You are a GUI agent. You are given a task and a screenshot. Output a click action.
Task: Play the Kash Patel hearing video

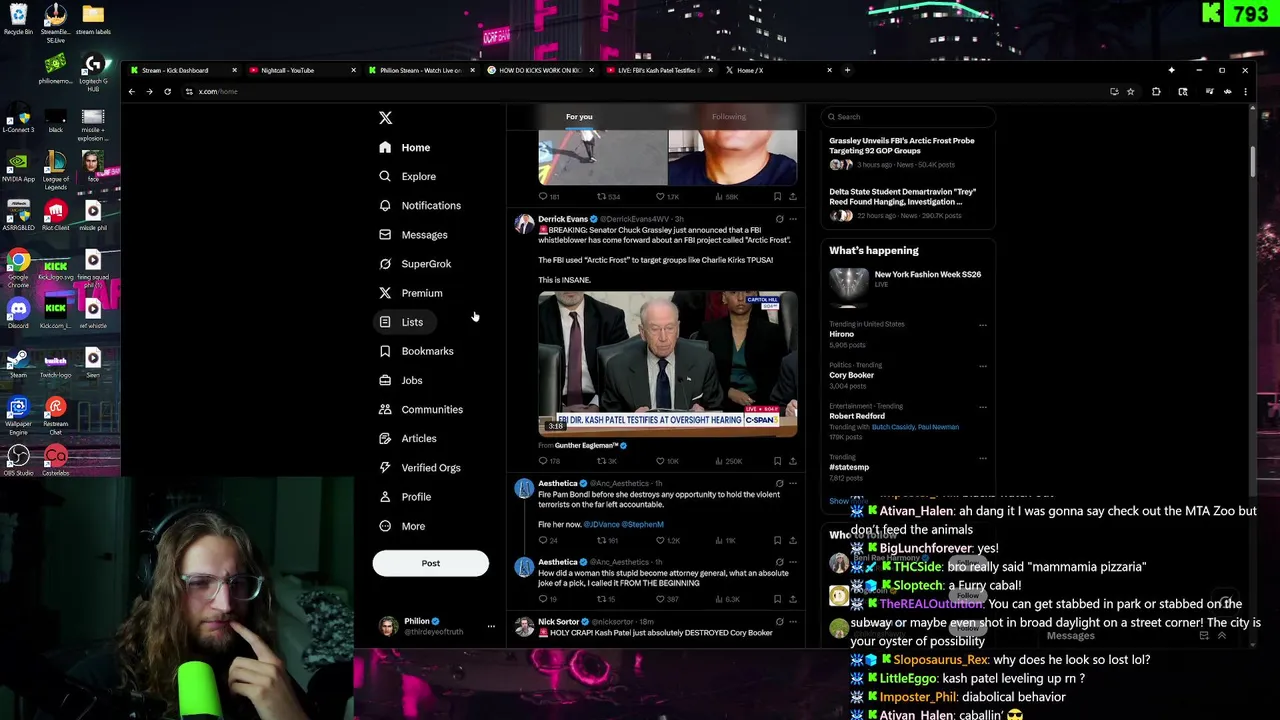667,364
